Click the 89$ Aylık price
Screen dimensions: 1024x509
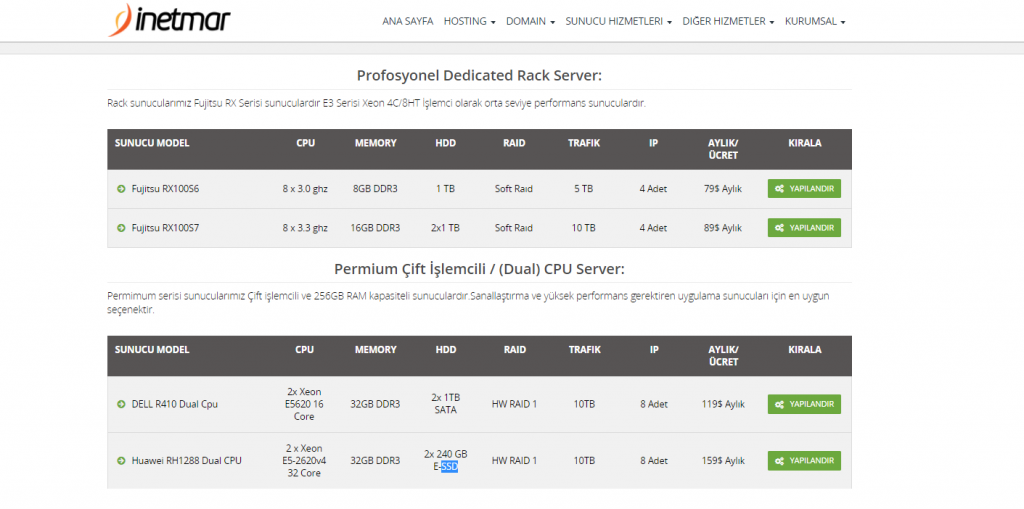[723, 228]
